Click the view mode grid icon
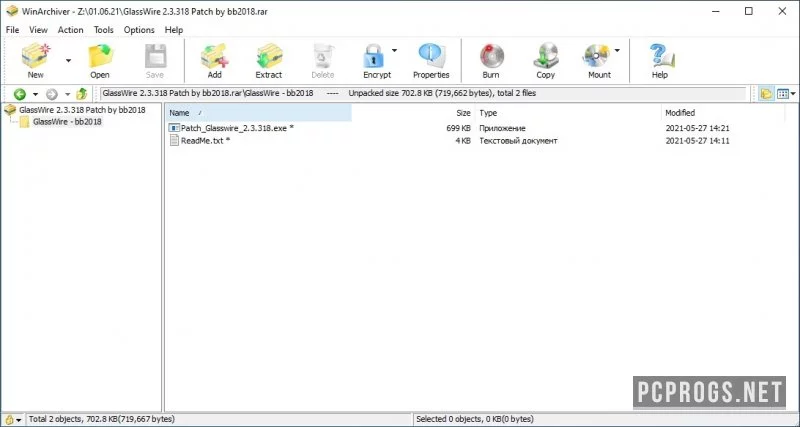 click(783, 94)
